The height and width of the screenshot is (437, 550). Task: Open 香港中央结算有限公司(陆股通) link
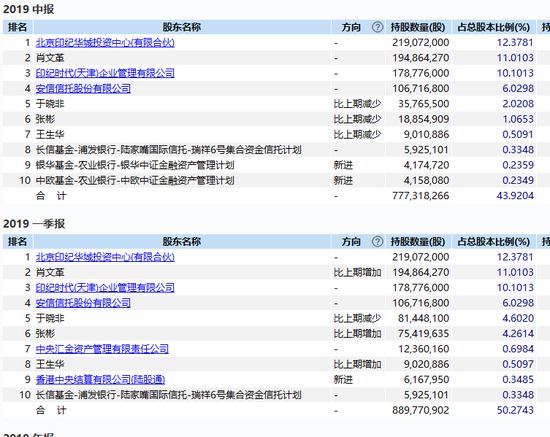(100, 379)
